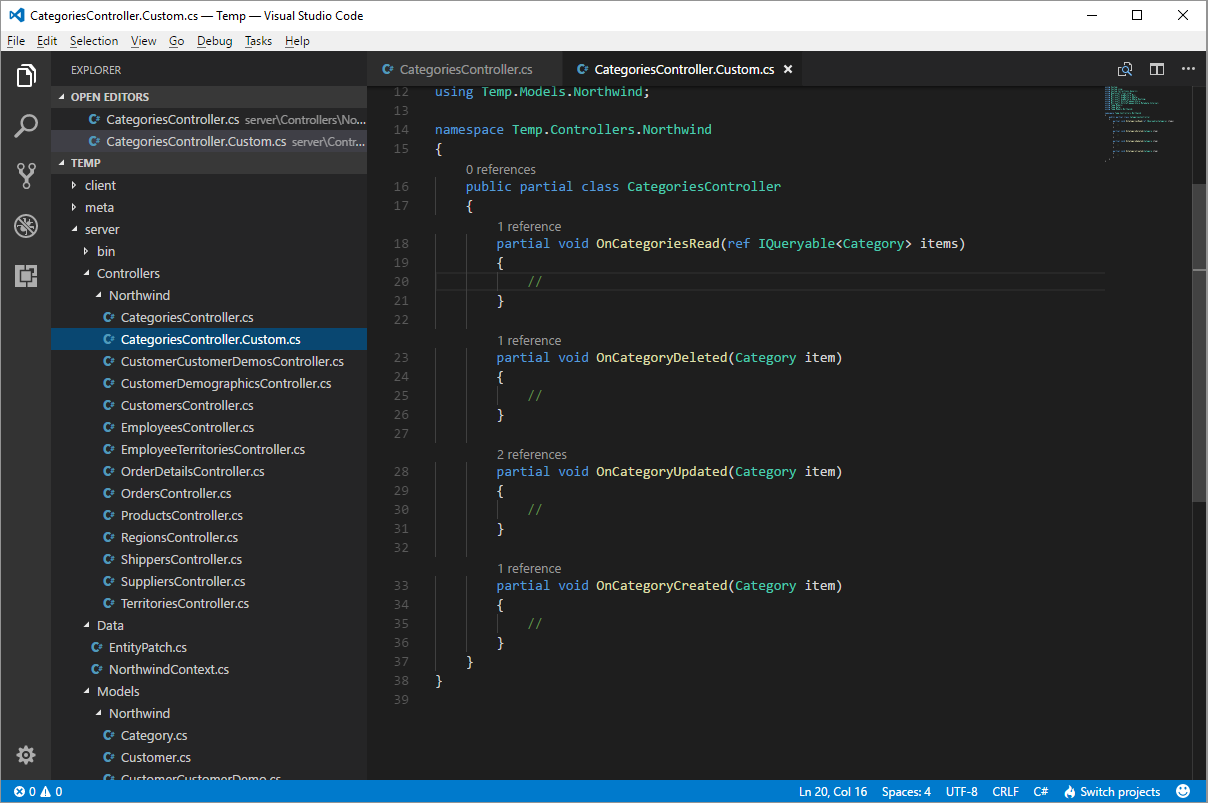Open the Tasks menu

coord(258,41)
